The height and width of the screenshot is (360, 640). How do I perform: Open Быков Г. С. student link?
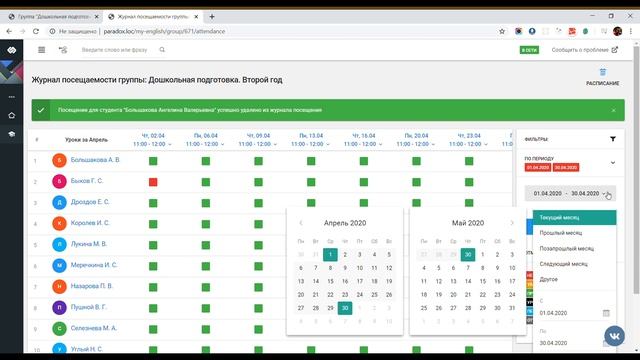(x=87, y=181)
